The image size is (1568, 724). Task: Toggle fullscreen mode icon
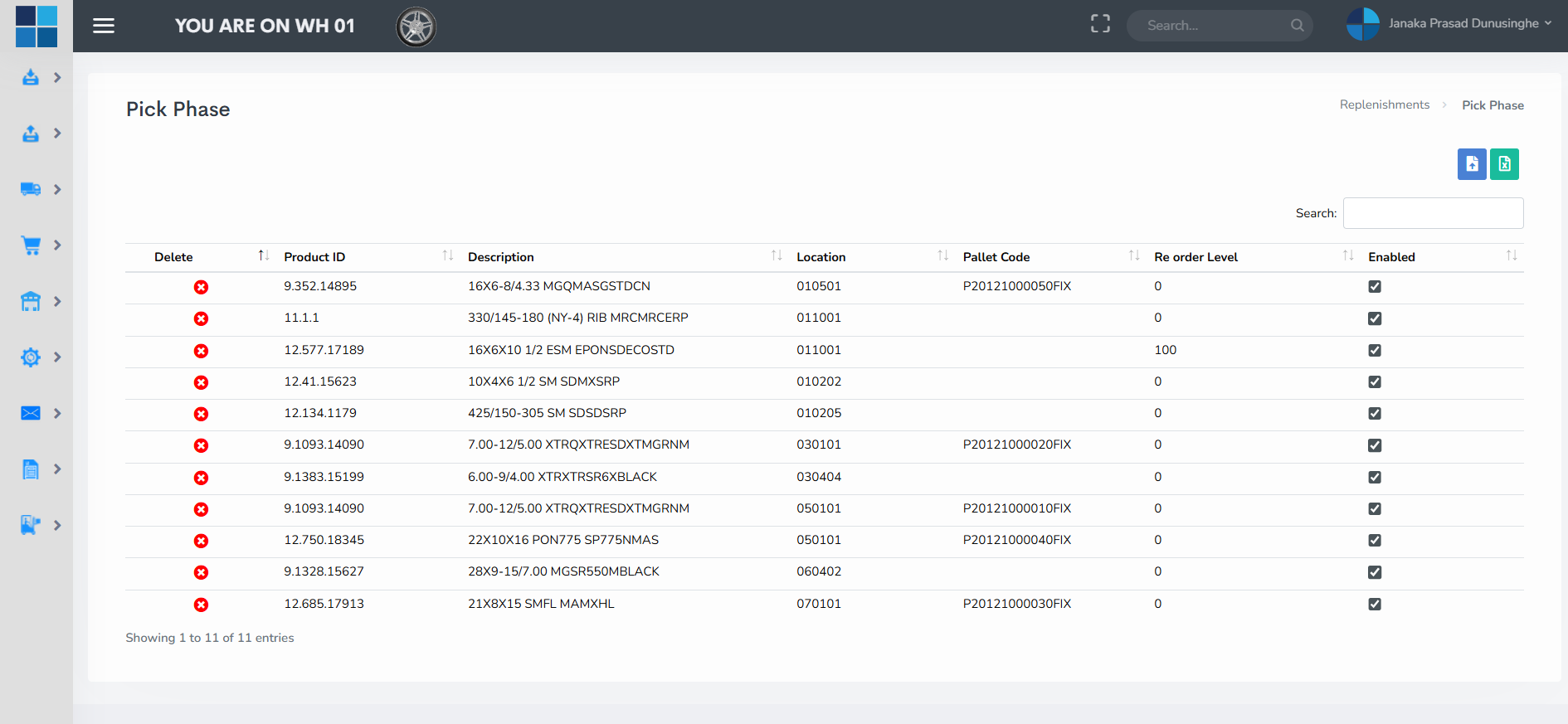tap(1100, 24)
